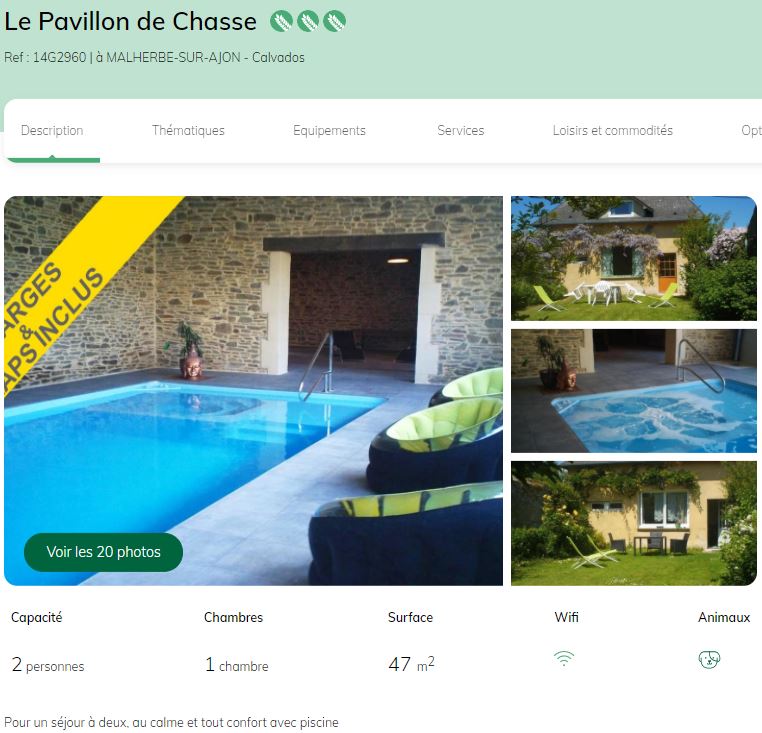
Task: Select the Loisirs et commodités tab
Action: coord(612,130)
